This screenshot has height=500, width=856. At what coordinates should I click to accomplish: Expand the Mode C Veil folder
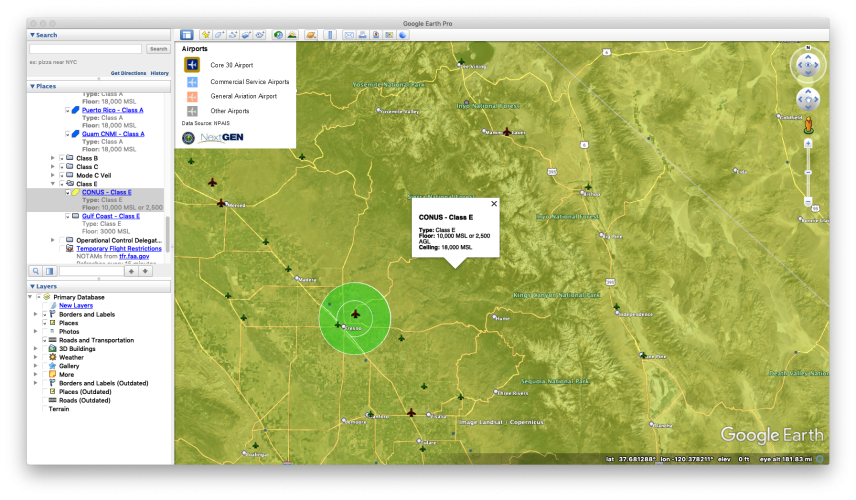point(53,176)
